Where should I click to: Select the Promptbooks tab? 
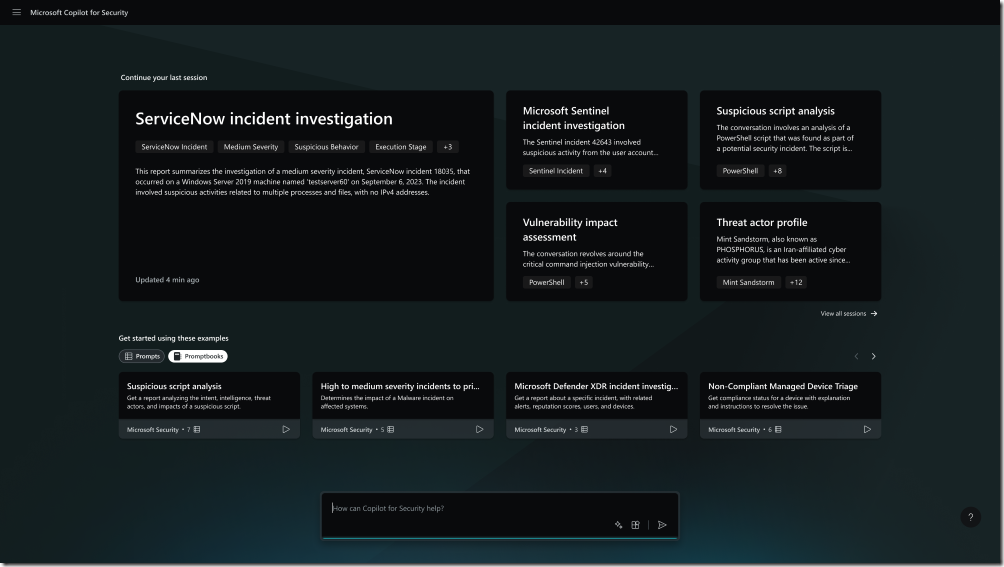pyautogui.click(x=198, y=356)
